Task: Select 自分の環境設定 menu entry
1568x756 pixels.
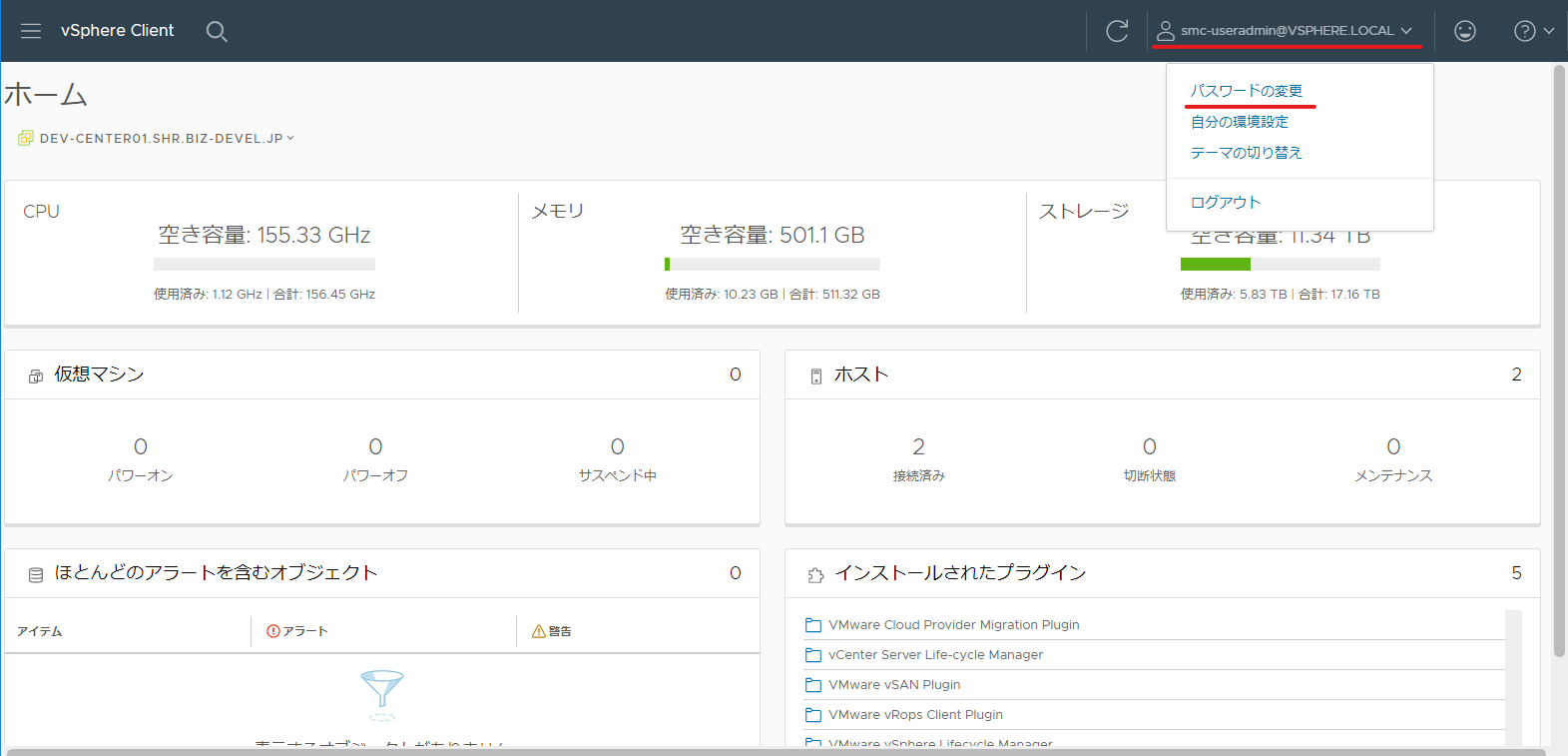Action: pos(1240,122)
